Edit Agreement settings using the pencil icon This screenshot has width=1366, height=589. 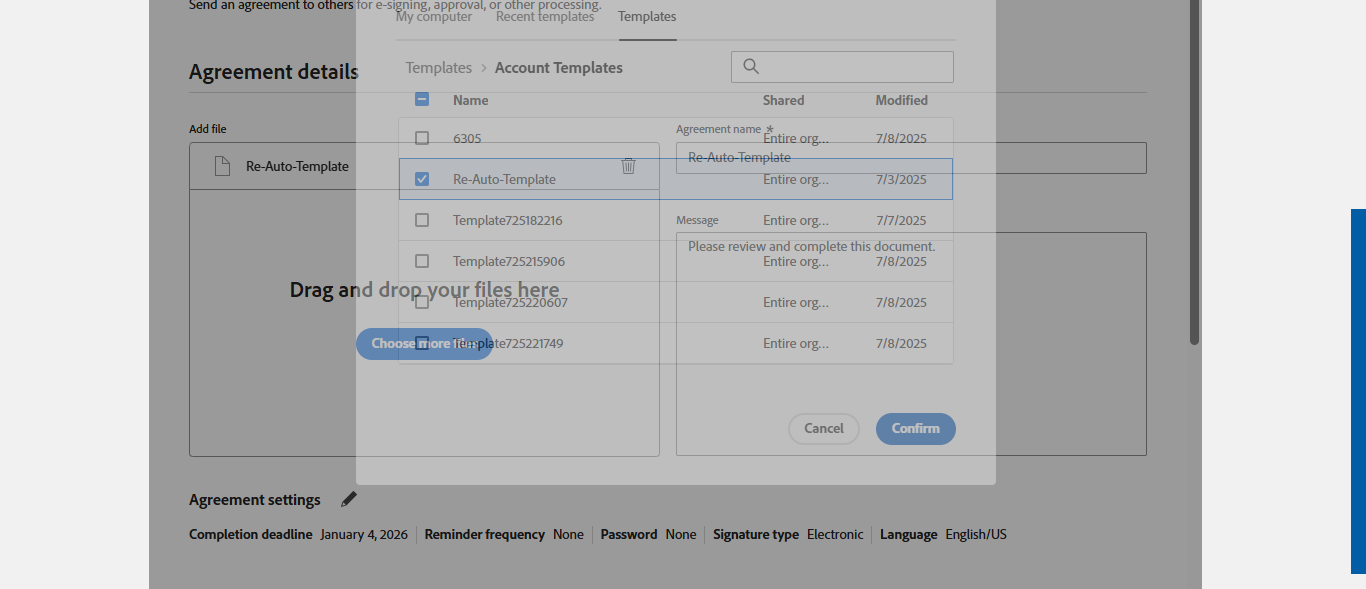[x=348, y=499]
